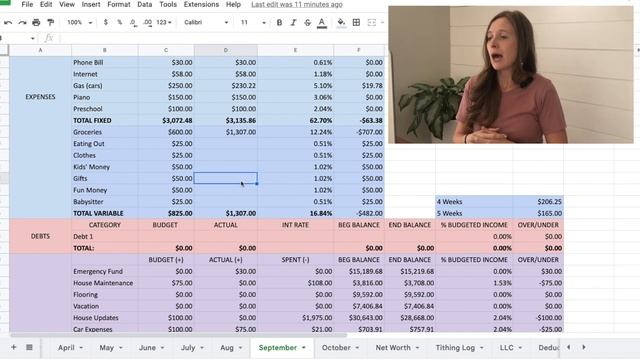
Task: Click the Undo icon in toolbar
Action: [x=8, y=22]
